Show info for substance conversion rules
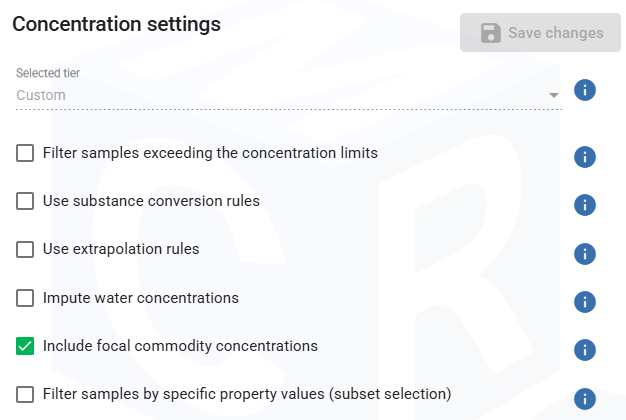Image resolution: width=626 pixels, height=420 pixels. (585, 205)
